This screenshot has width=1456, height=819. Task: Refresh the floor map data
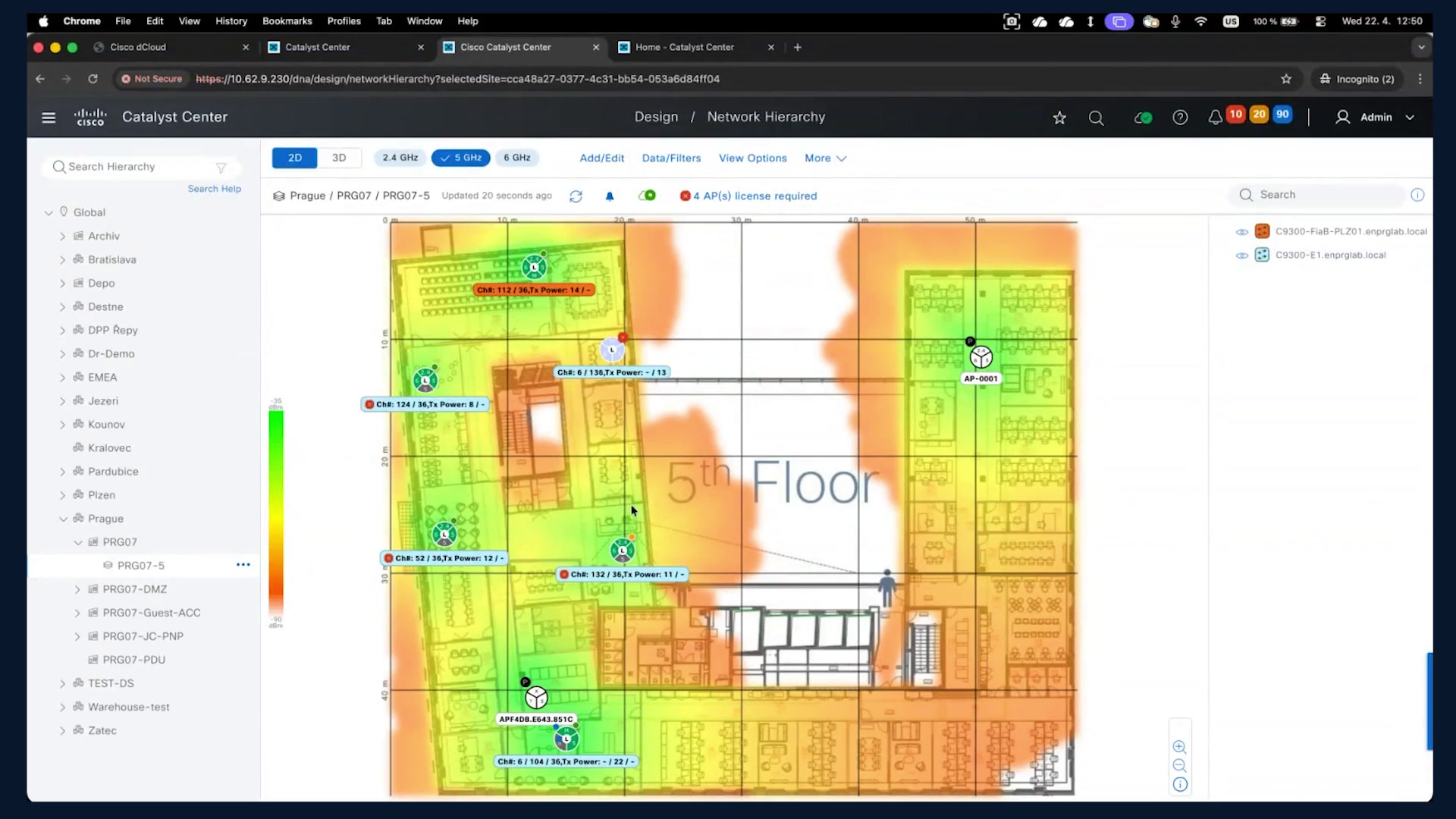(576, 196)
